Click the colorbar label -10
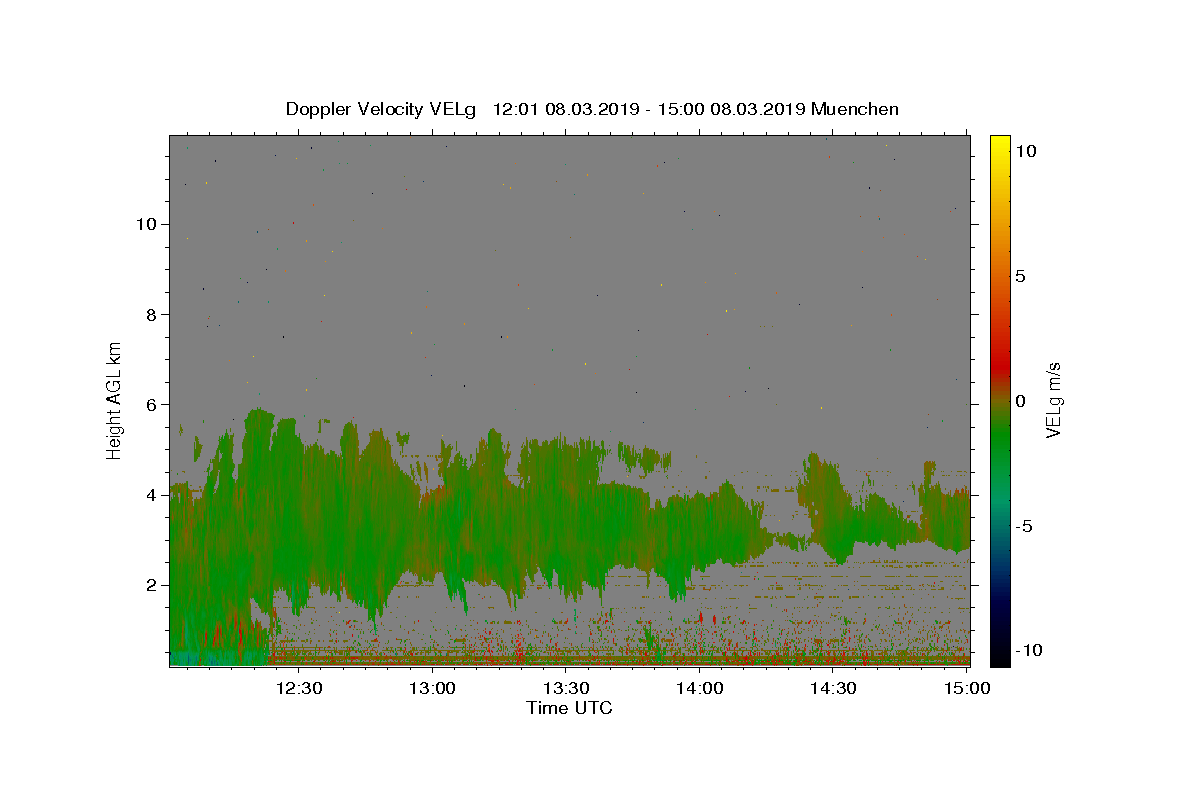Viewport: 1200px width, 800px height. (x=1028, y=651)
